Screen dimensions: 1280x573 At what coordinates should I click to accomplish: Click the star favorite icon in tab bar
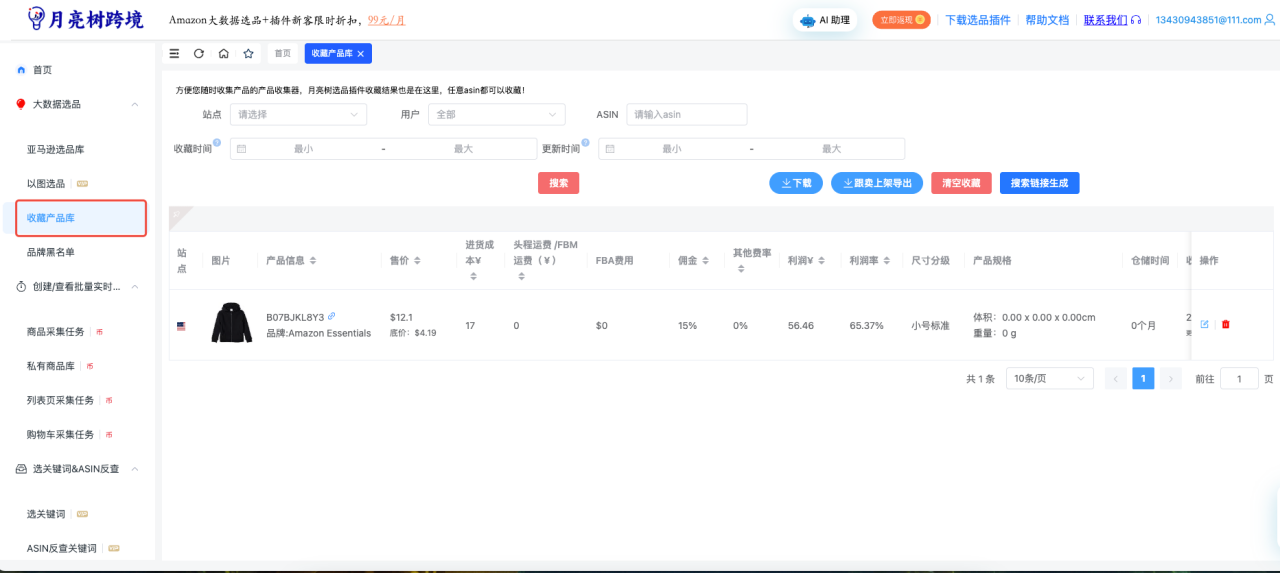pyautogui.click(x=248, y=53)
